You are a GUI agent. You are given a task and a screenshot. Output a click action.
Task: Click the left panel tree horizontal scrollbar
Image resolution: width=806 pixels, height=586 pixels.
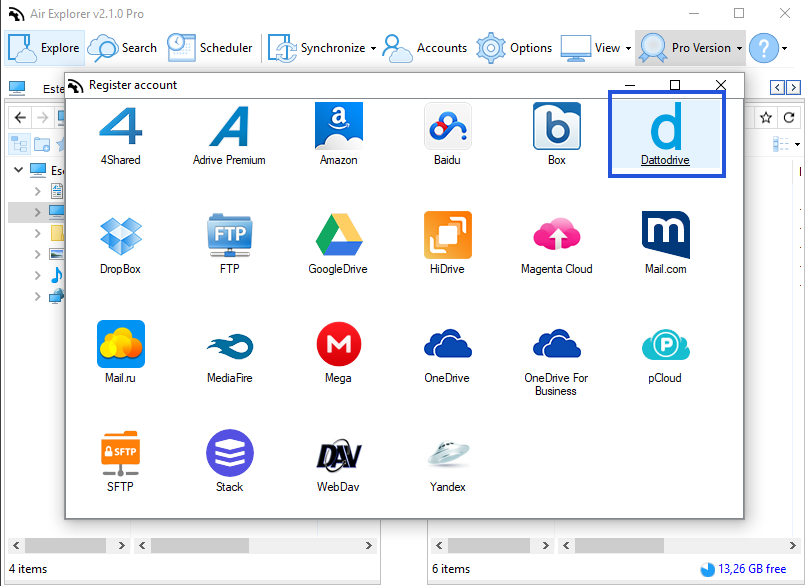68,545
